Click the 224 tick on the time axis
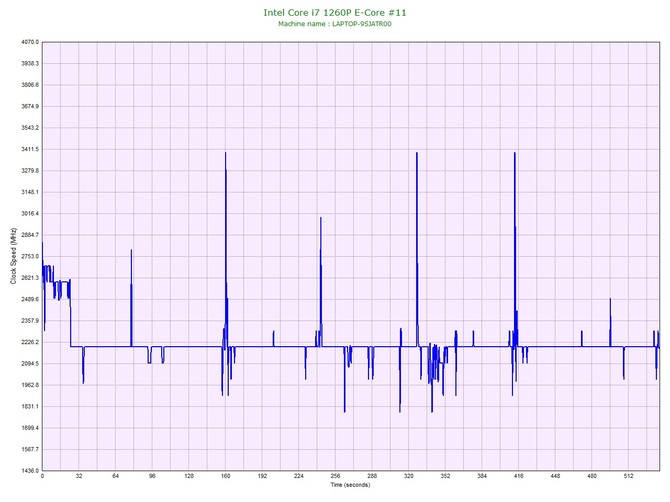The height and width of the screenshot is (502, 670). [x=299, y=476]
